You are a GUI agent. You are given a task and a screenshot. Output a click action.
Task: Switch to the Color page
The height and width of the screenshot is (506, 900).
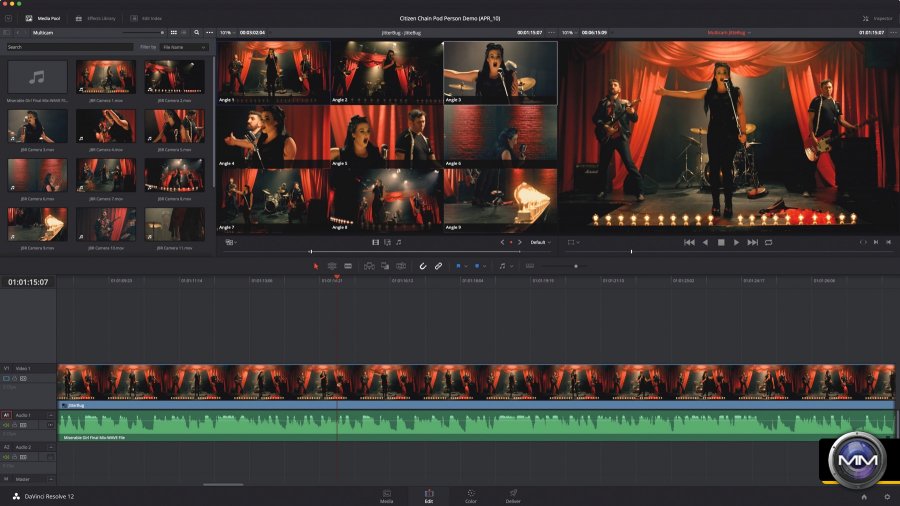pyautogui.click(x=471, y=496)
